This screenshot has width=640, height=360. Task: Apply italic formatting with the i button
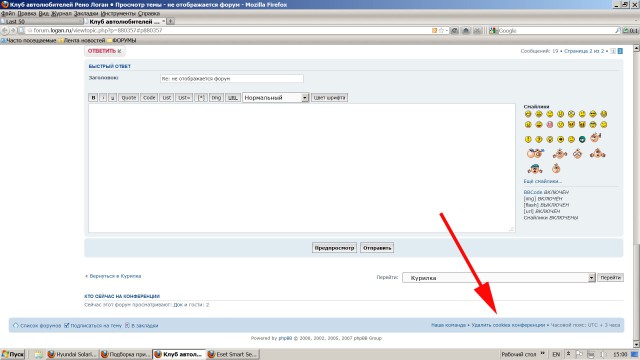coord(103,98)
